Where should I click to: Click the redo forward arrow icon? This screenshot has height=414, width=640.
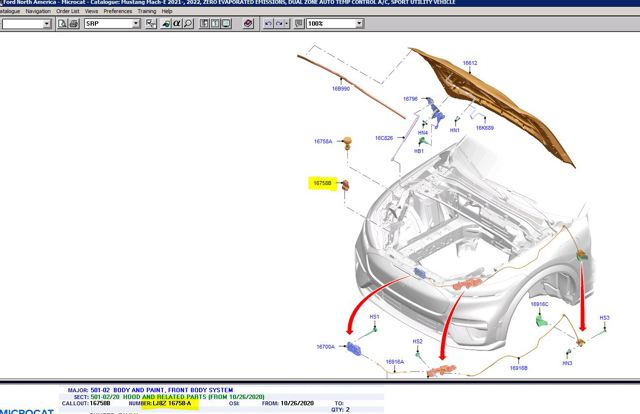pyautogui.click(x=279, y=24)
